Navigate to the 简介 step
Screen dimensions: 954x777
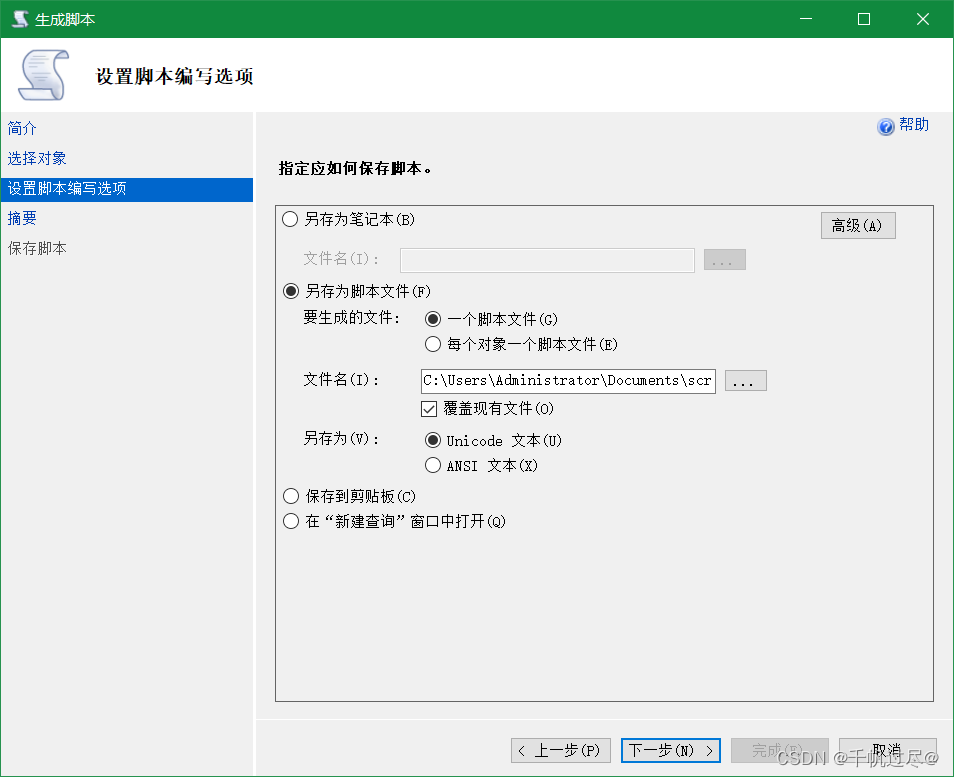click(21, 128)
